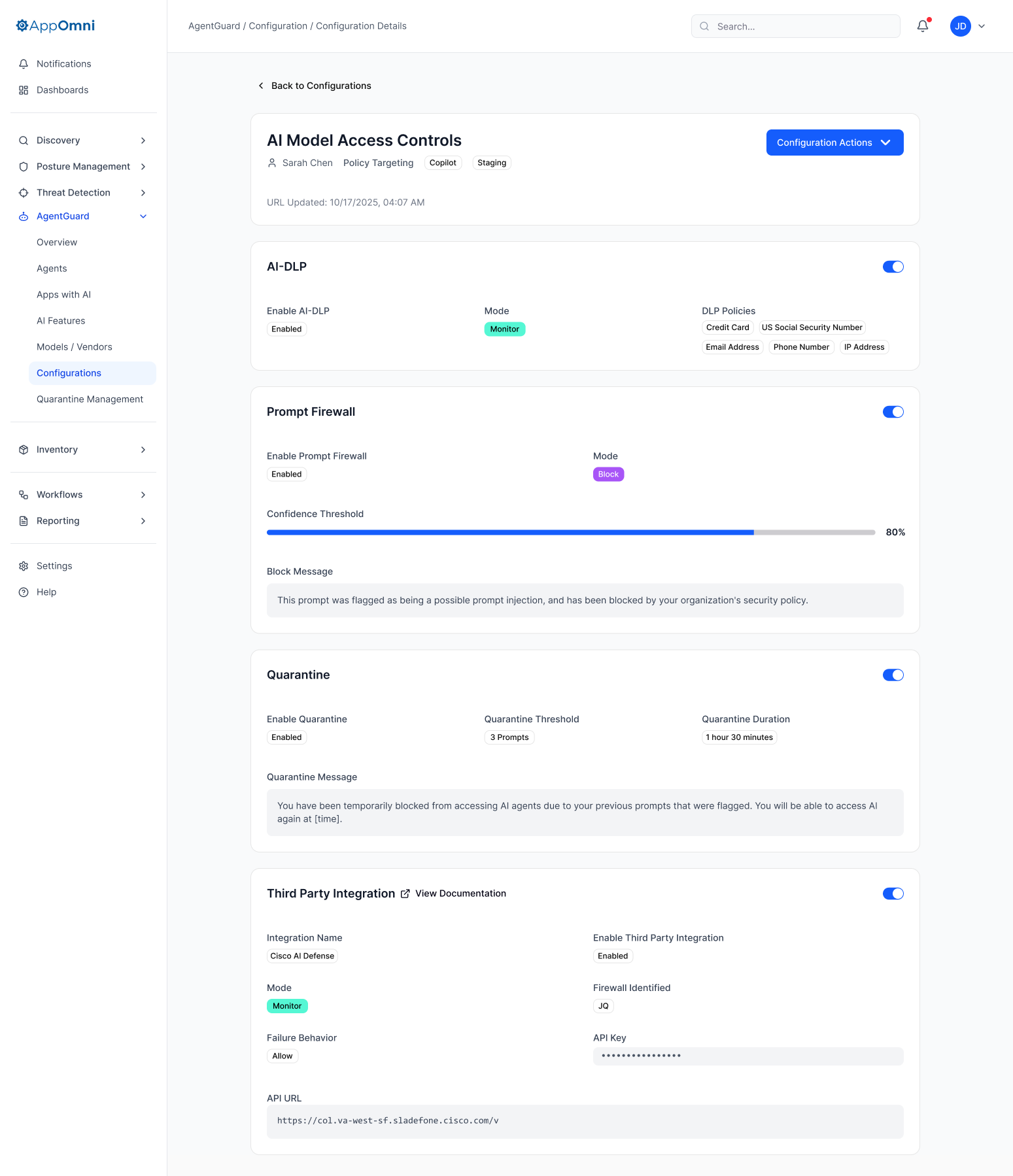This screenshot has width=1013, height=1176.
Task: Click the Email Address policy tag
Action: point(732,347)
